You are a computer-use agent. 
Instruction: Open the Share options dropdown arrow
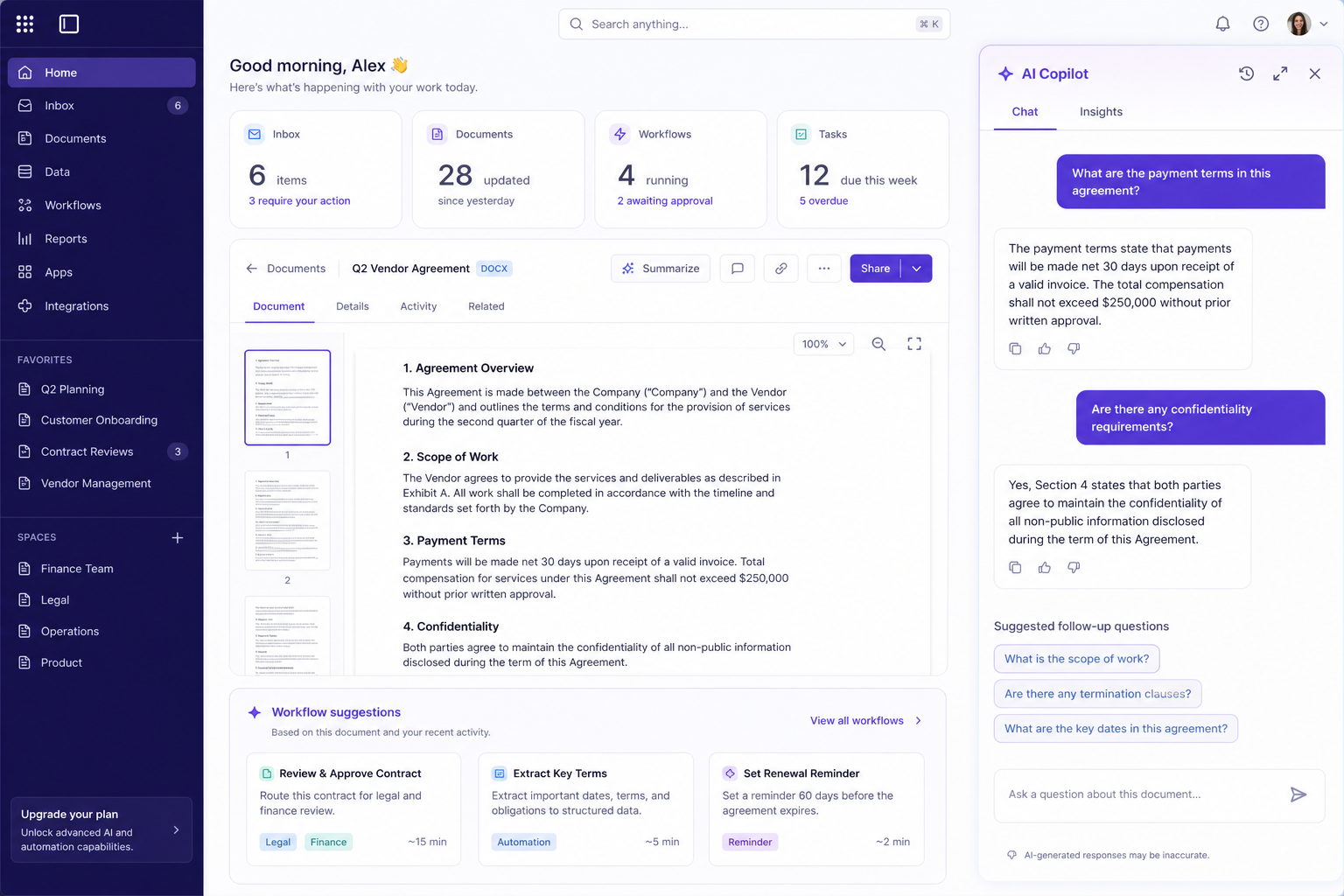click(x=916, y=269)
